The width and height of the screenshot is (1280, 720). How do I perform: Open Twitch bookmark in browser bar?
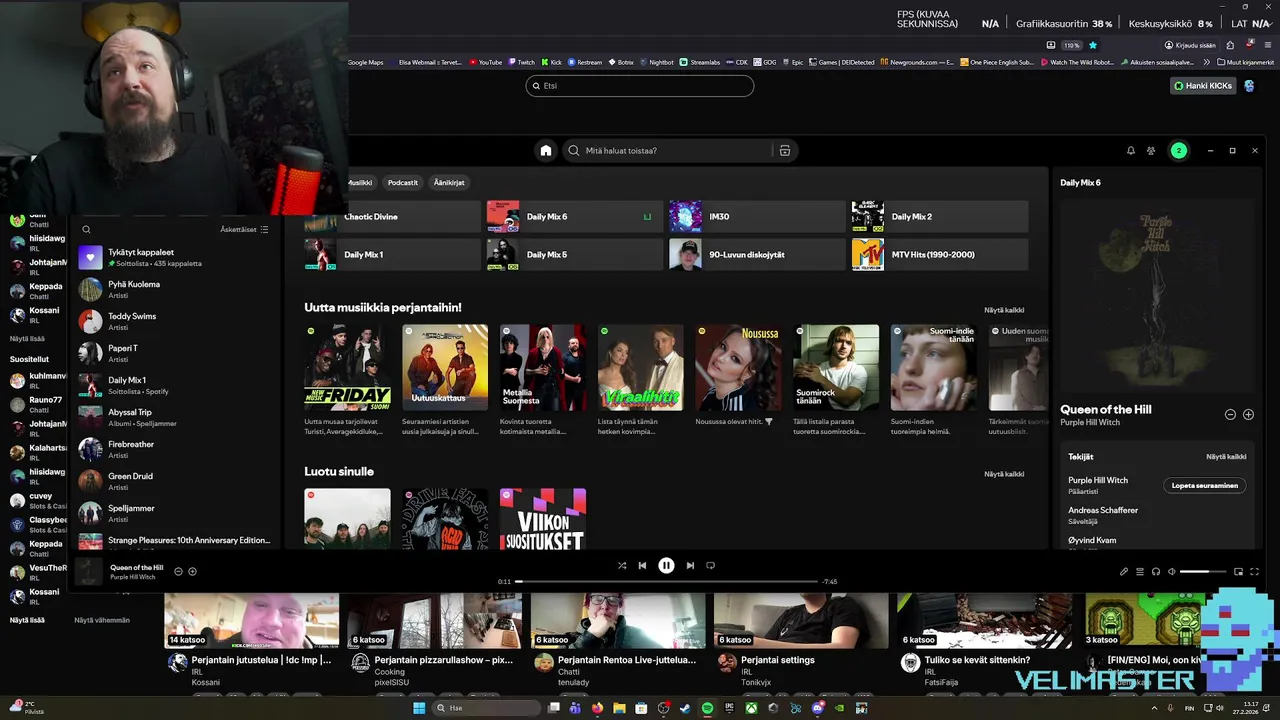pyautogui.click(x=521, y=62)
